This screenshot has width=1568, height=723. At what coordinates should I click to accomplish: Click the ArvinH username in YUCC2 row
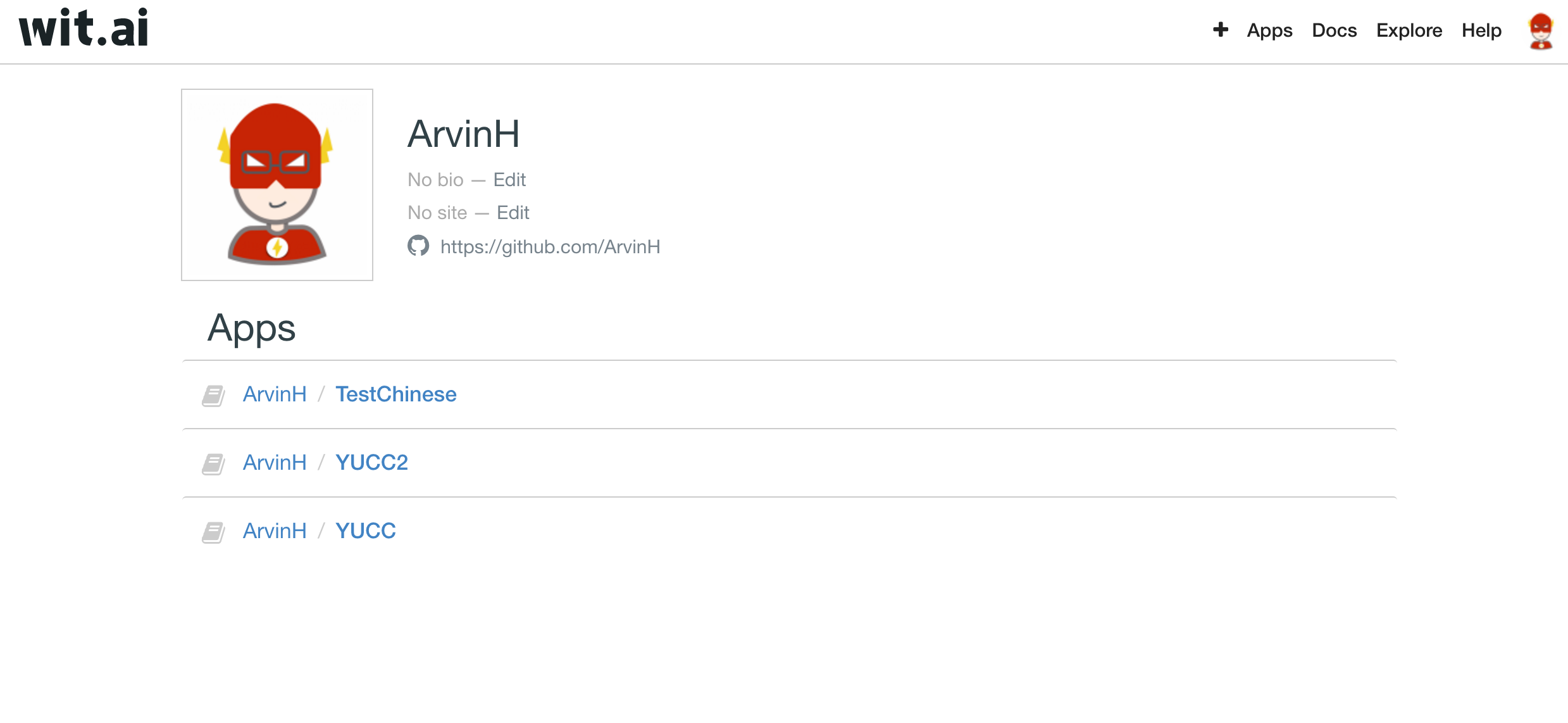275,462
